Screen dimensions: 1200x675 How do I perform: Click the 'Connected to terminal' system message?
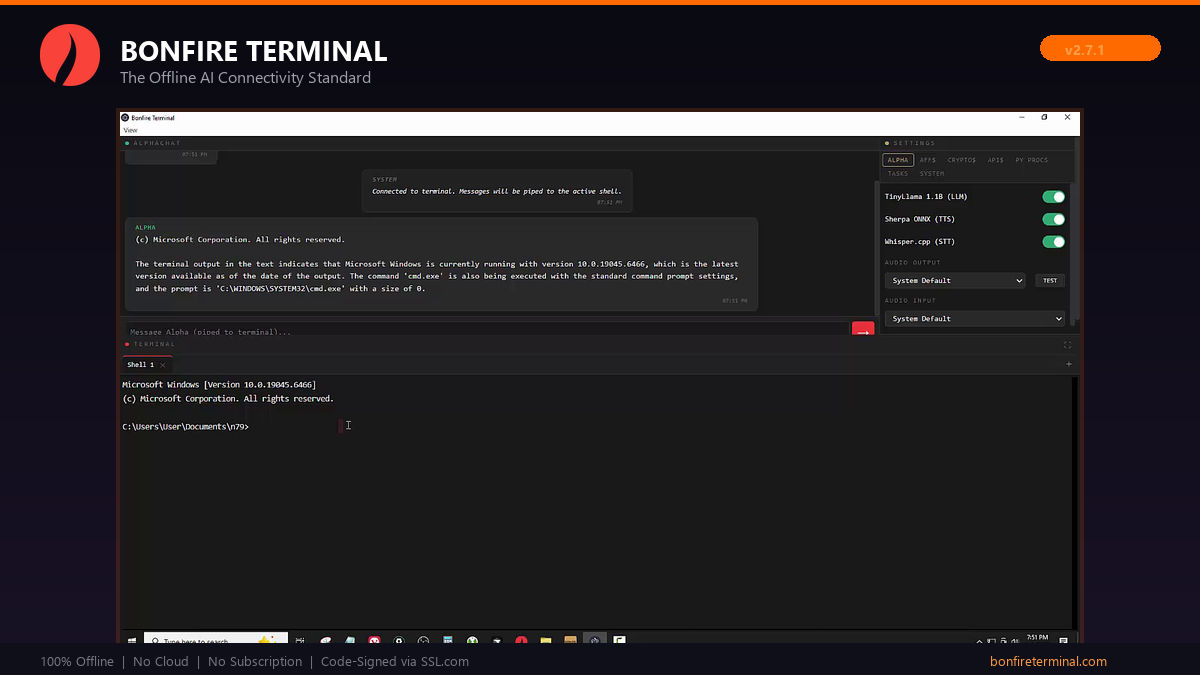point(497,191)
